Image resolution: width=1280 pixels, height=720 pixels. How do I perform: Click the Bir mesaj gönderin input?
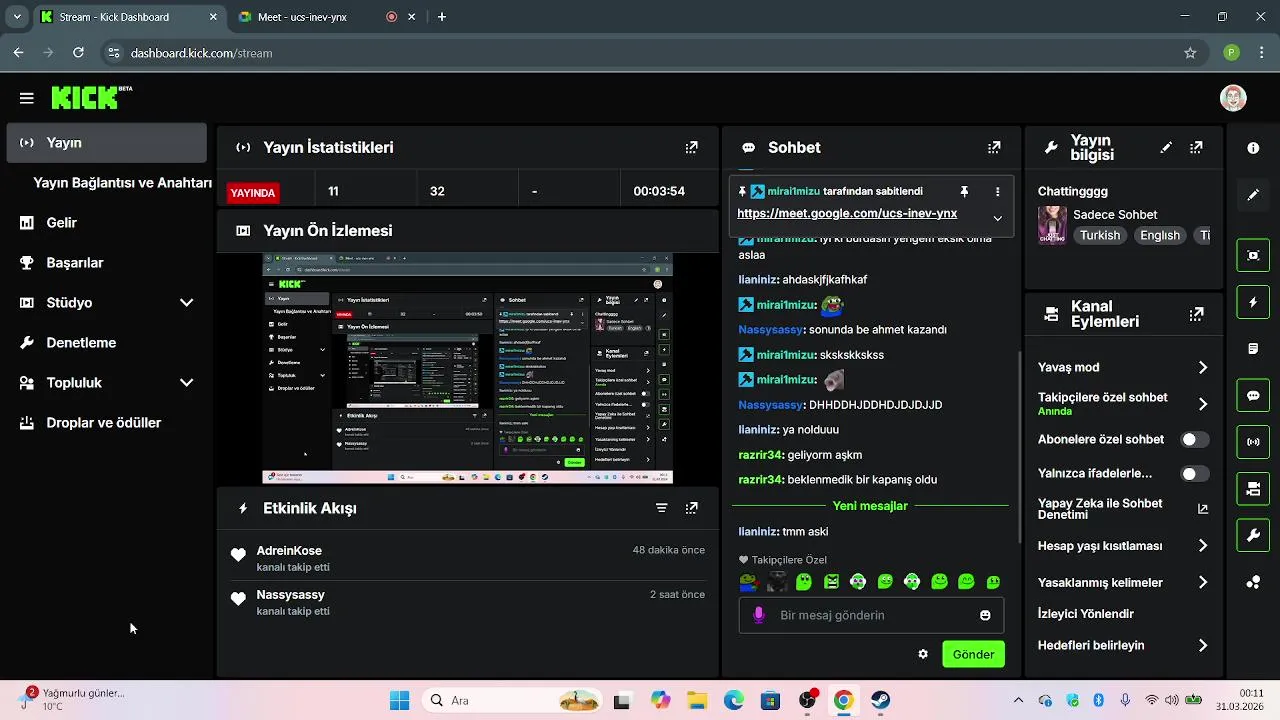coord(871,615)
